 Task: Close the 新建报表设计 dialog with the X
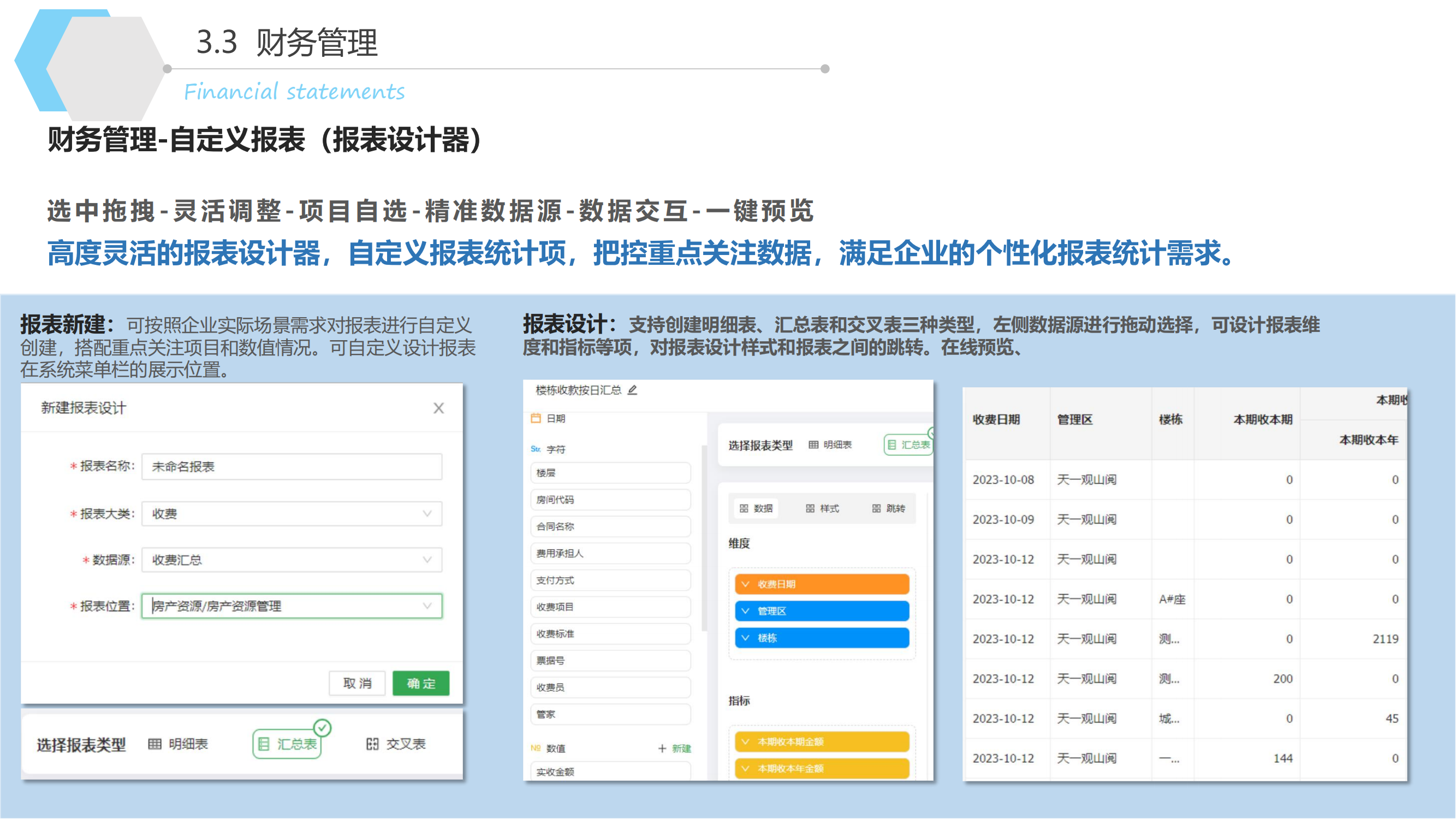click(438, 408)
